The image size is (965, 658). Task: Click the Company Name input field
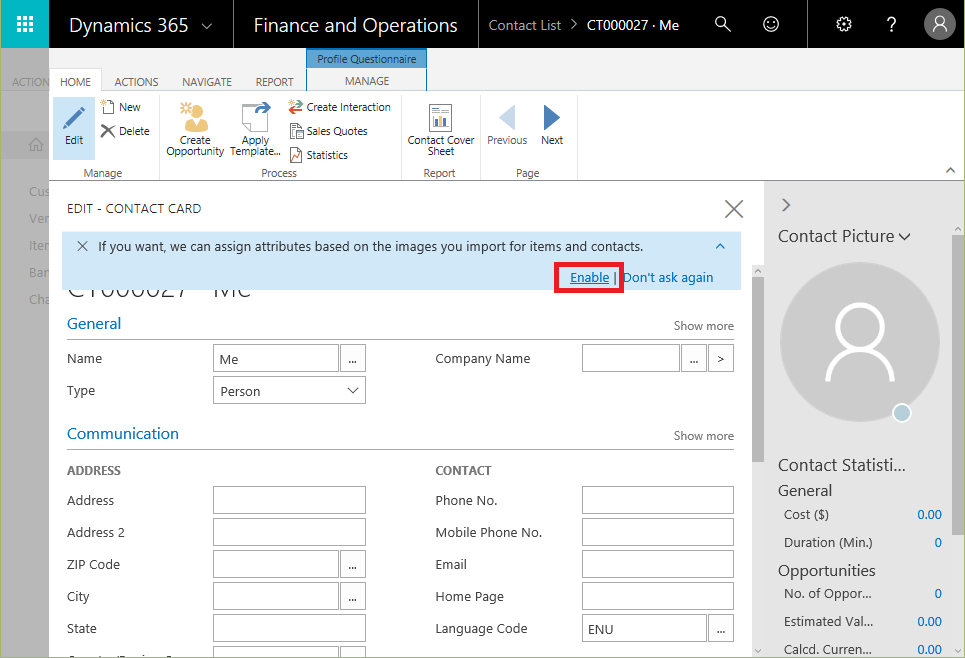pyautogui.click(x=631, y=358)
